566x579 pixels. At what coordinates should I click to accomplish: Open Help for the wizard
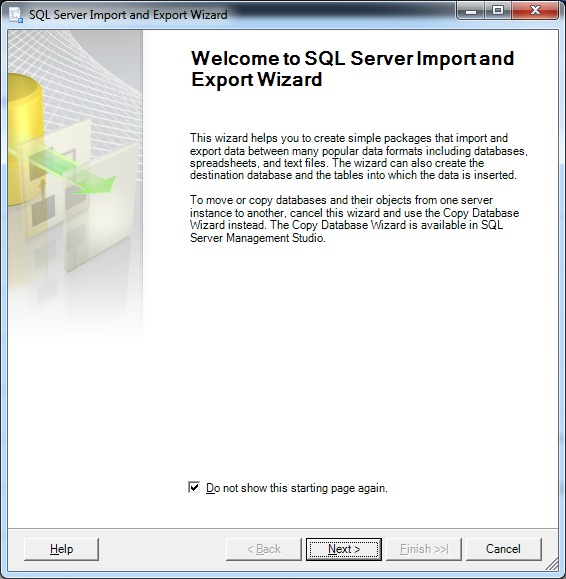coord(61,549)
